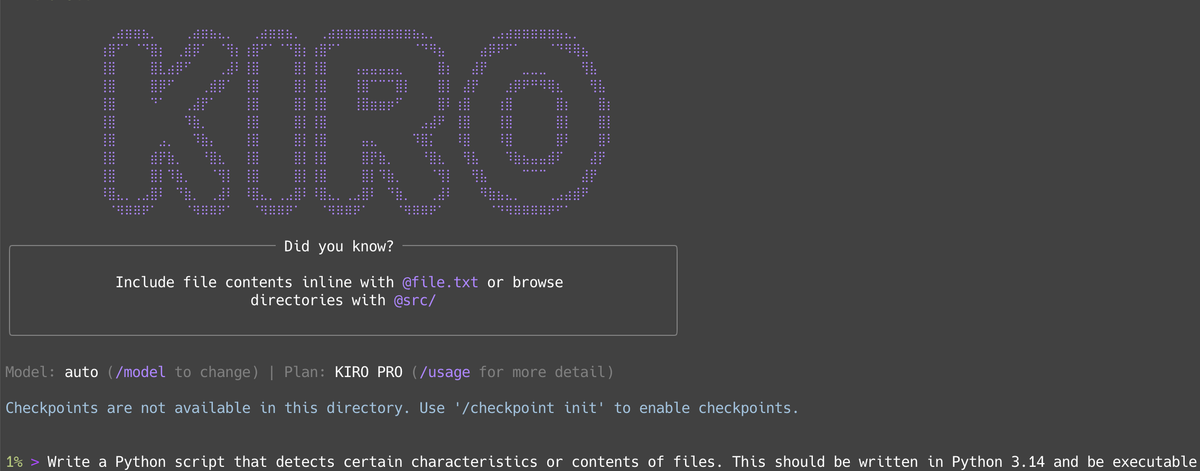Viewport: 1200px width, 471px height.
Task: Click the KIRO ASCII art logo
Action: tap(358, 122)
